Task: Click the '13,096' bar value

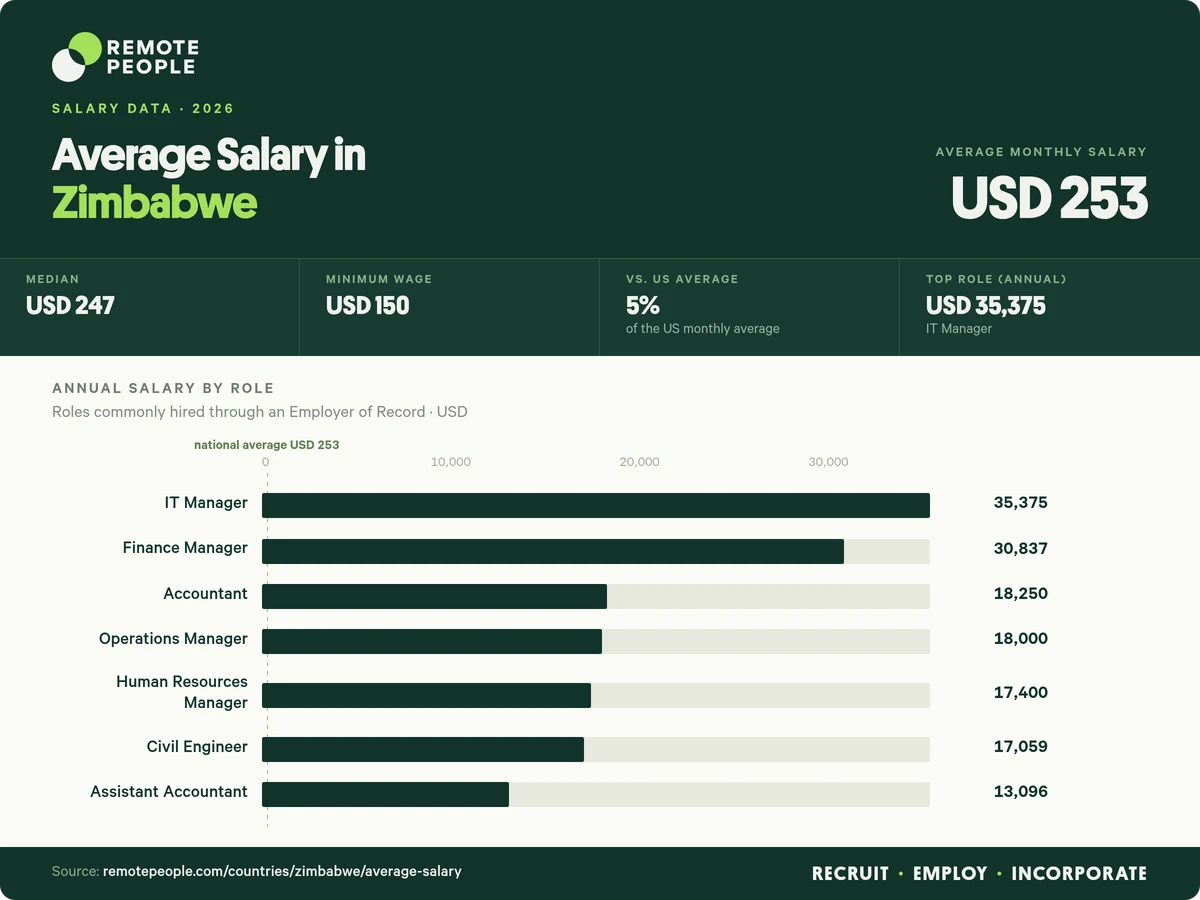Action: [x=1021, y=792]
